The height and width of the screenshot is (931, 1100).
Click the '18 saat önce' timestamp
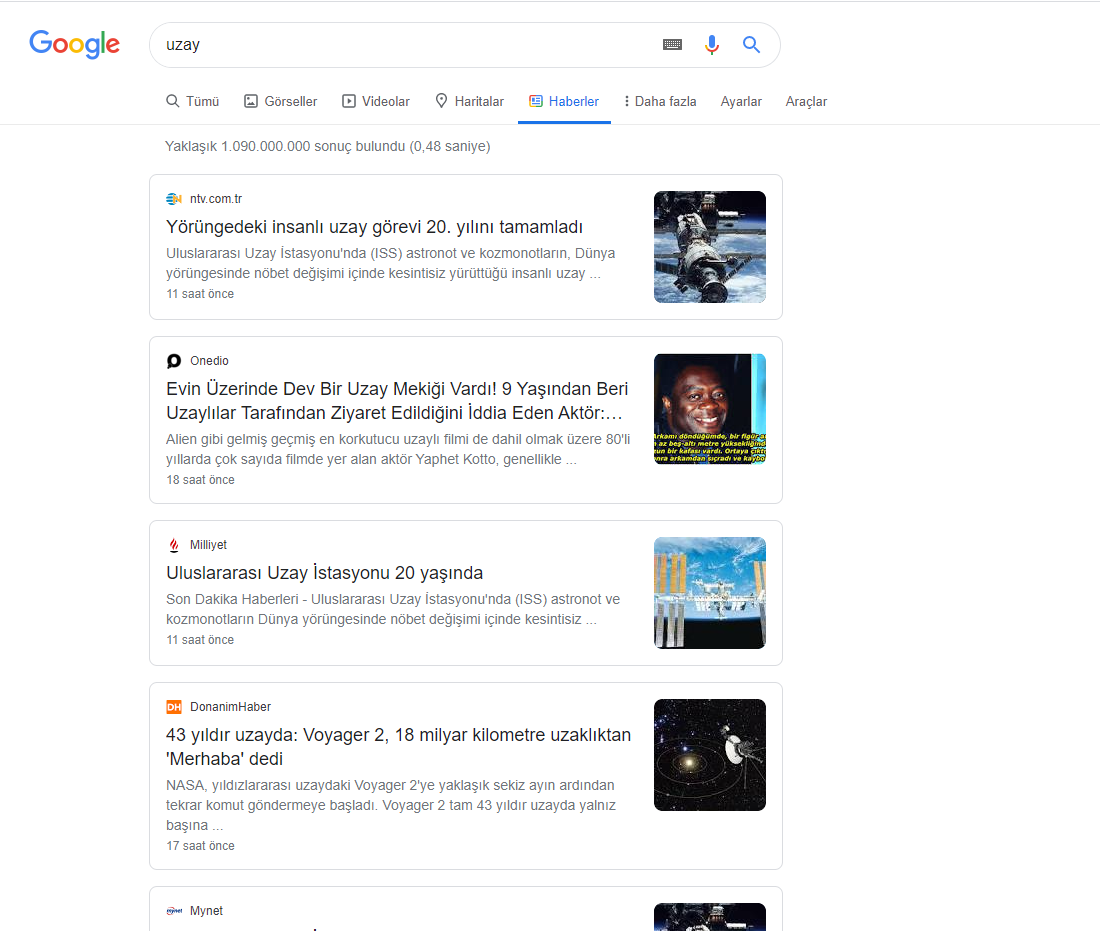200,480
